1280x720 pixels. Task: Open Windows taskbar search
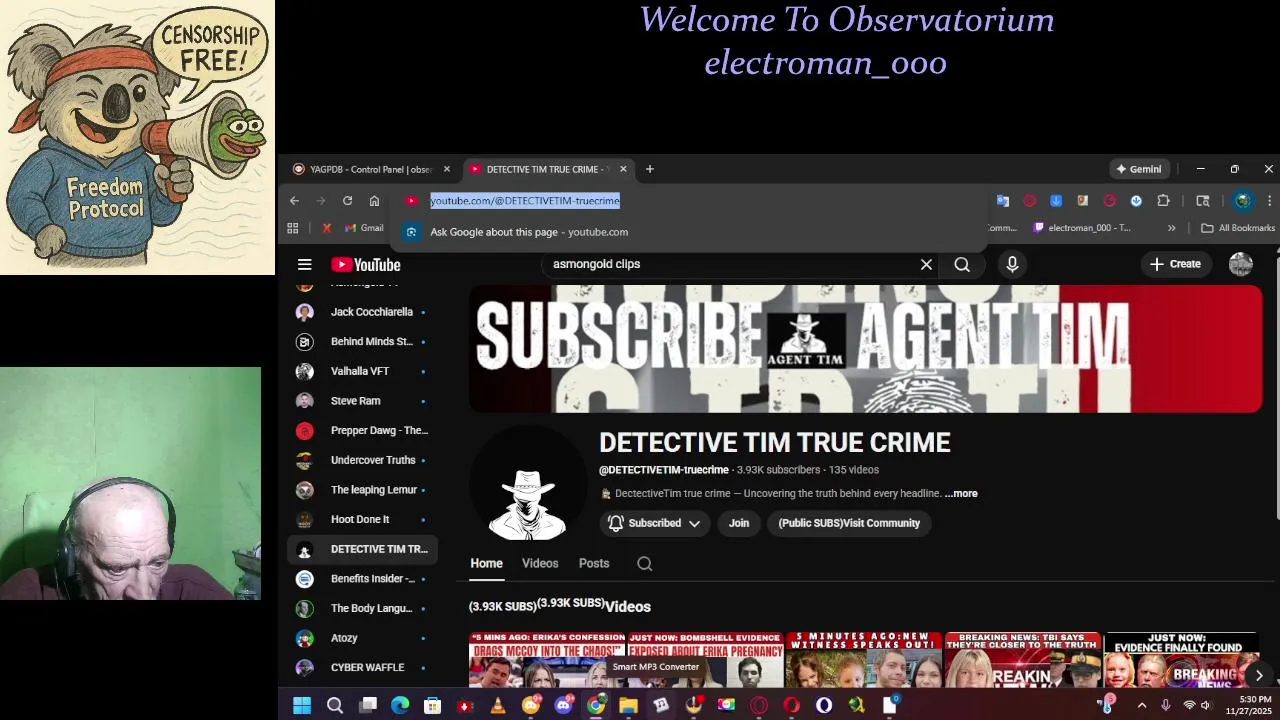335,706
